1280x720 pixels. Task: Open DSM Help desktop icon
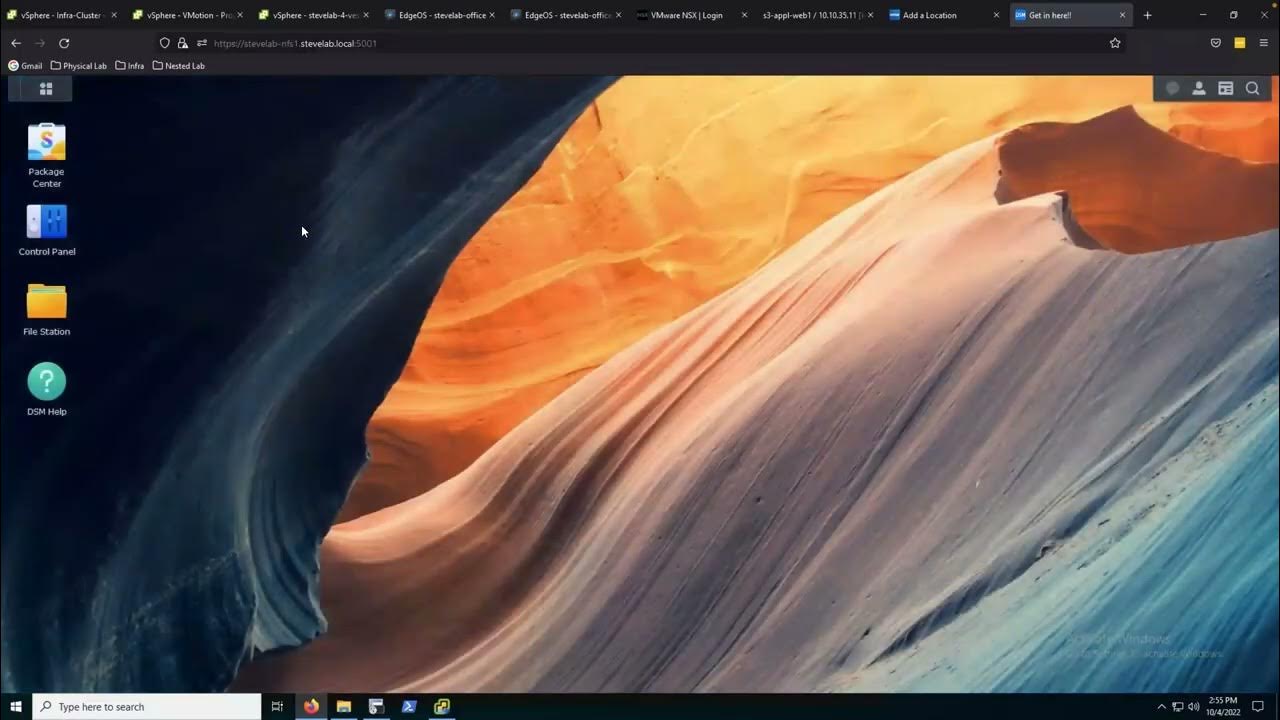pos(47,390)
